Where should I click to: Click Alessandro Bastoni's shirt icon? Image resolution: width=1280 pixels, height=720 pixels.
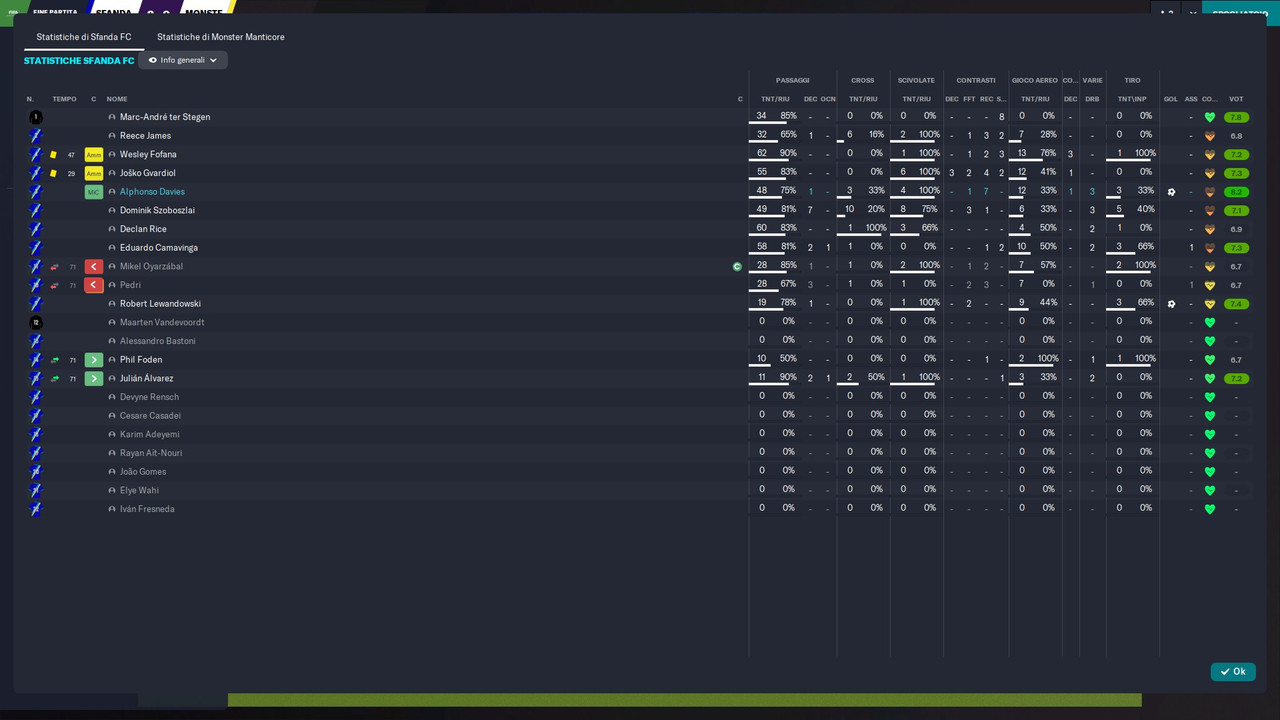(x=36, y=341)
